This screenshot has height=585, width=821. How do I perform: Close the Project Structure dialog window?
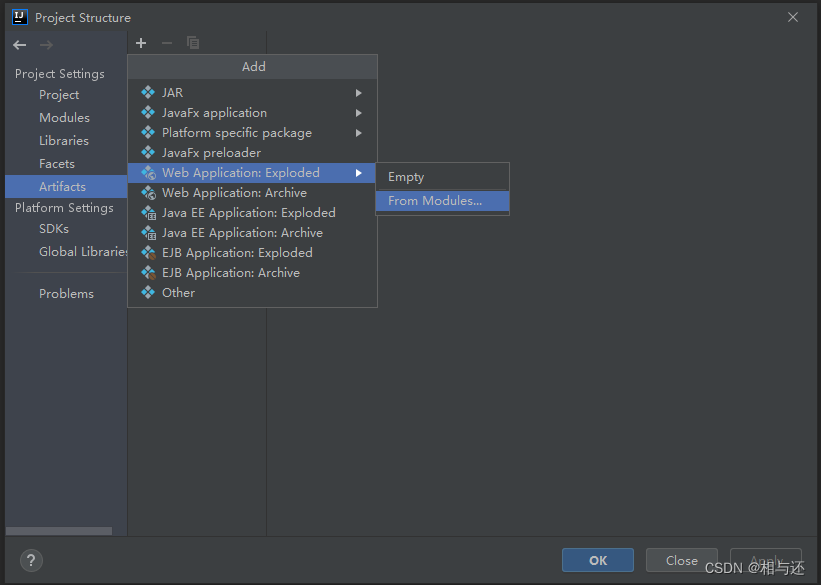[793, 17]
